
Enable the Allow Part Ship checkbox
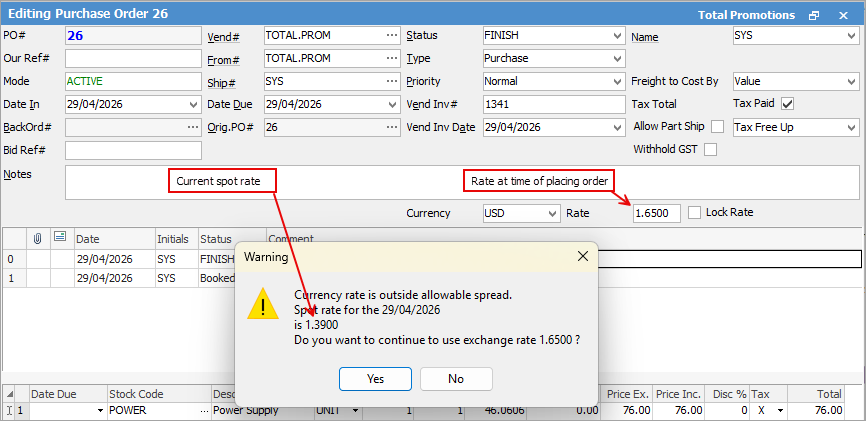pyautogui.click(x=717, y=127)
